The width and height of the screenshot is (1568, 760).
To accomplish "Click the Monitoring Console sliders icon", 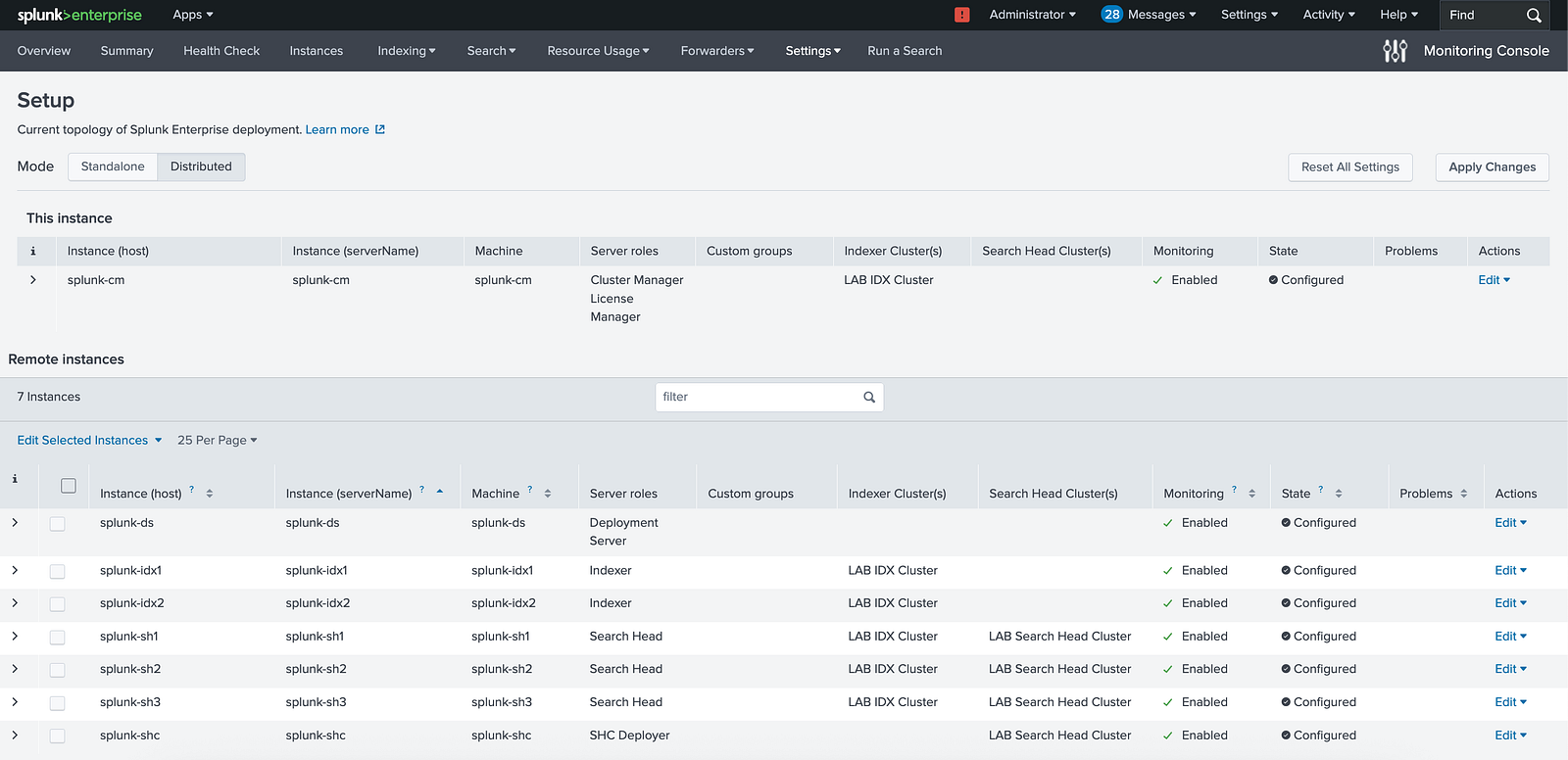I will pos(1395,51).
